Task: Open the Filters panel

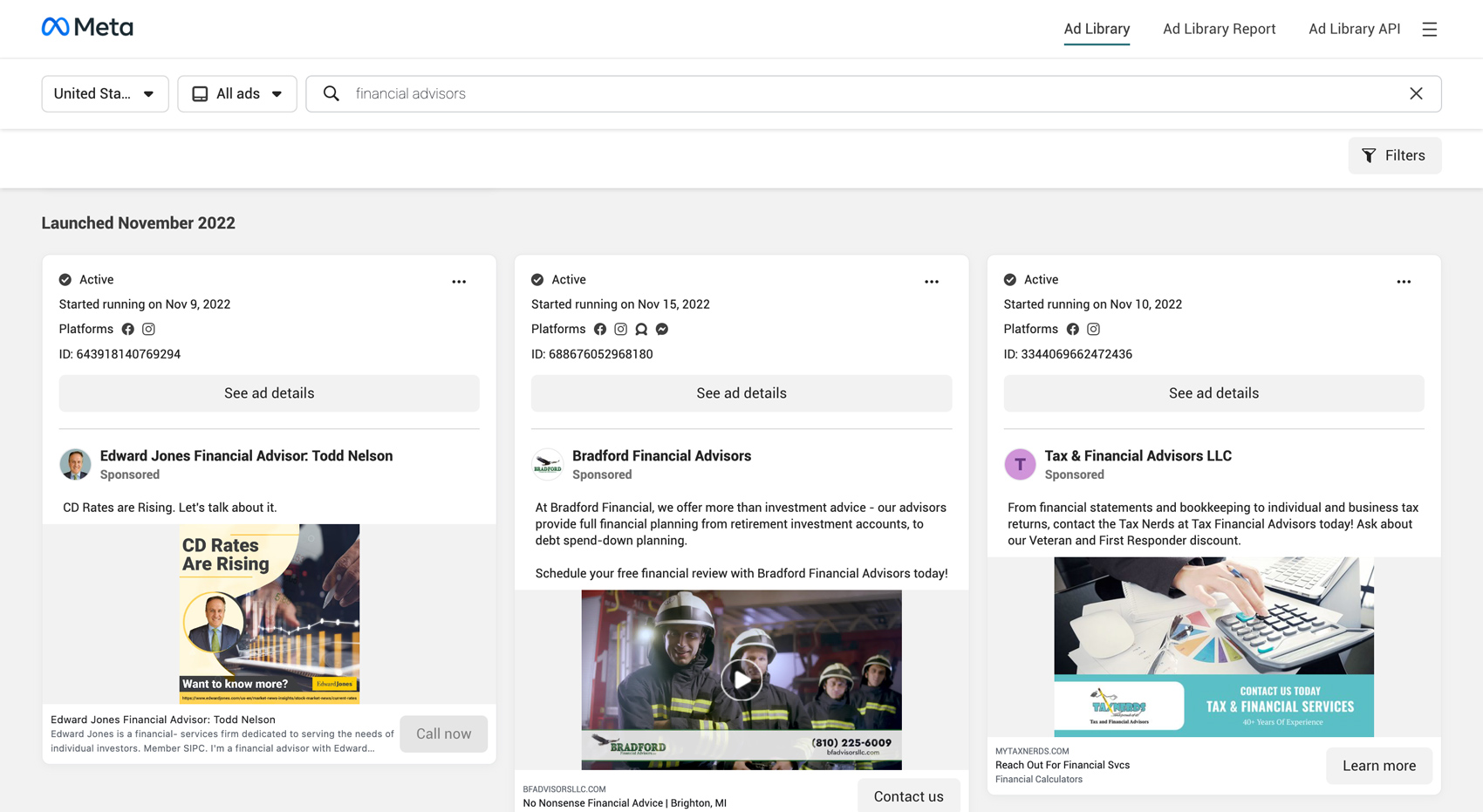Action: pyautogui.click(x=1394, y=155)
